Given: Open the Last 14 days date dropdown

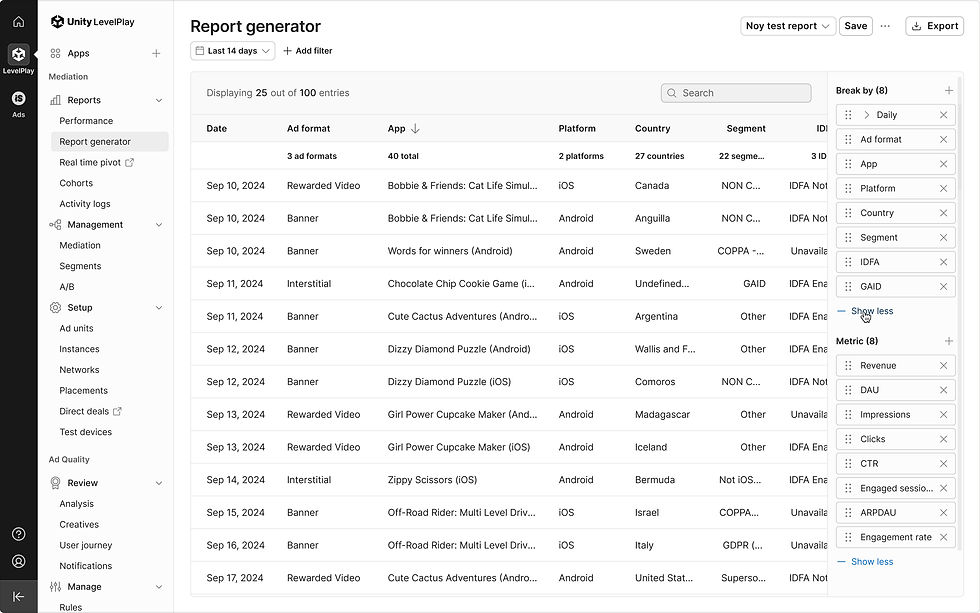Looking at the screenshot, I should 232,51.
